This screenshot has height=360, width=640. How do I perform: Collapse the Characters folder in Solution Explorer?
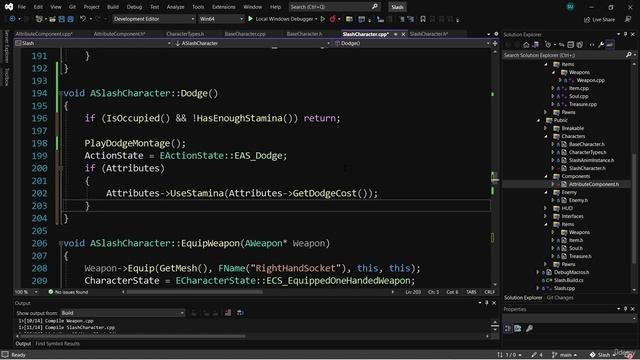pos(546,136)
